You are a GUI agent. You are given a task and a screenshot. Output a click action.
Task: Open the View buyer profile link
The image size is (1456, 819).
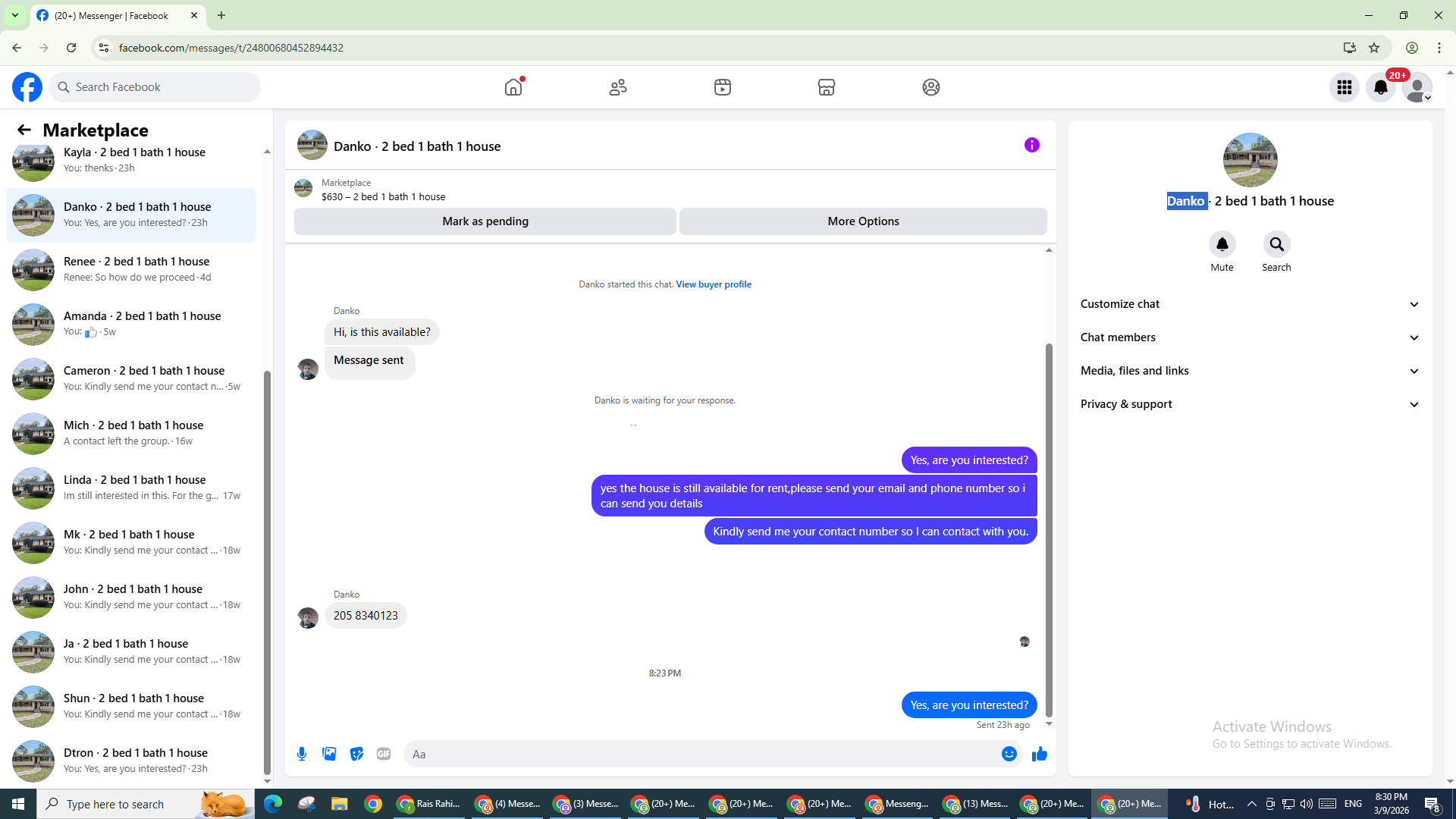click(713, 284)
